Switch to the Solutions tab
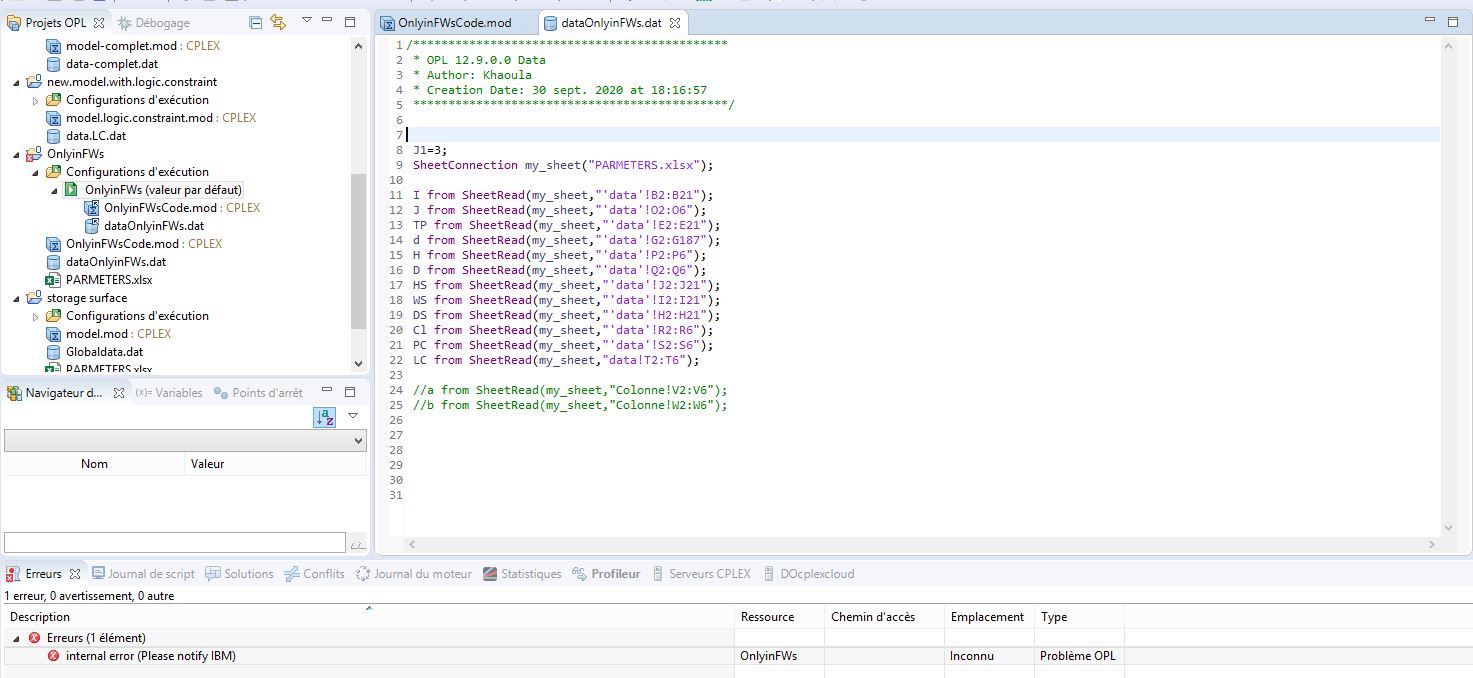1473x678 pixels. point(239,574)
